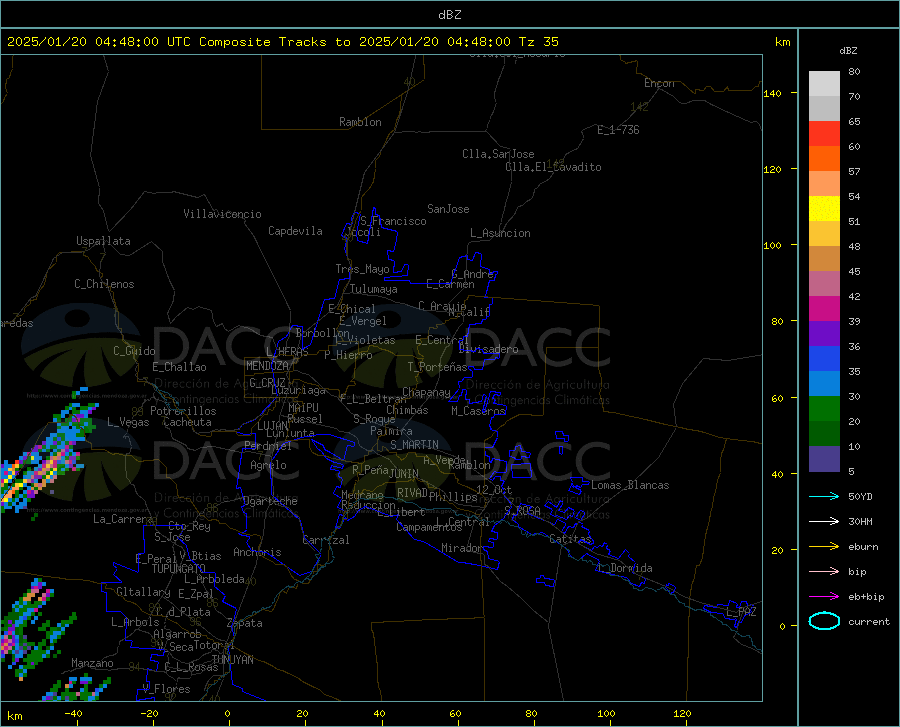Screen dimensions: 900x727
Task: Click the Clla.El_Cavadito map label
Action: [x=553, y=167]
